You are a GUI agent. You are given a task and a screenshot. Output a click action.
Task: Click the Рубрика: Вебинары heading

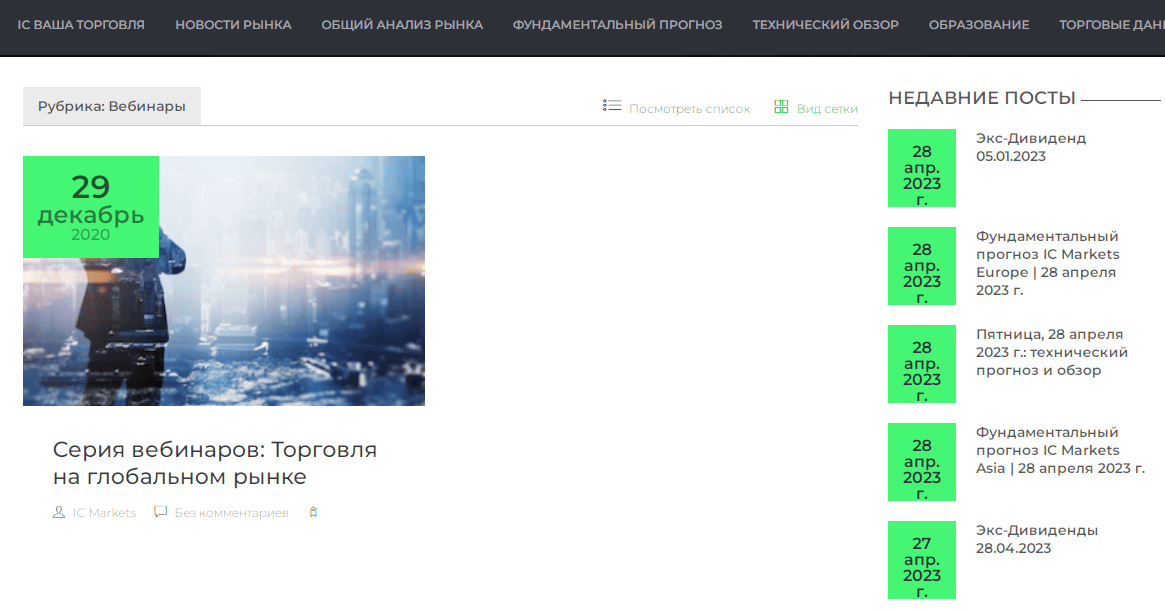(x=111, y=106)
